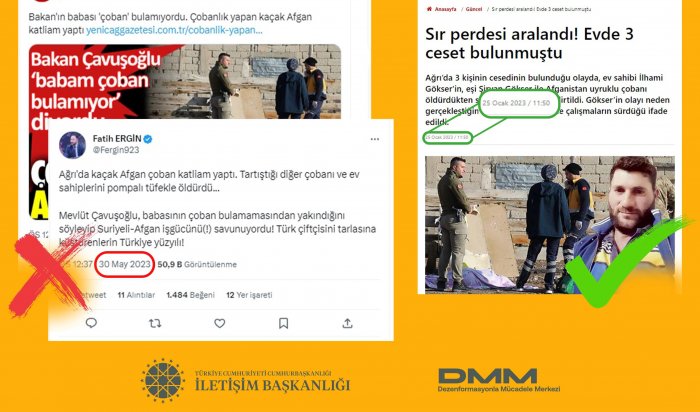The width and height of the screenshot is (700, 412).
Task: Like the tweet with heart icon
Action: tap(219, 323)
